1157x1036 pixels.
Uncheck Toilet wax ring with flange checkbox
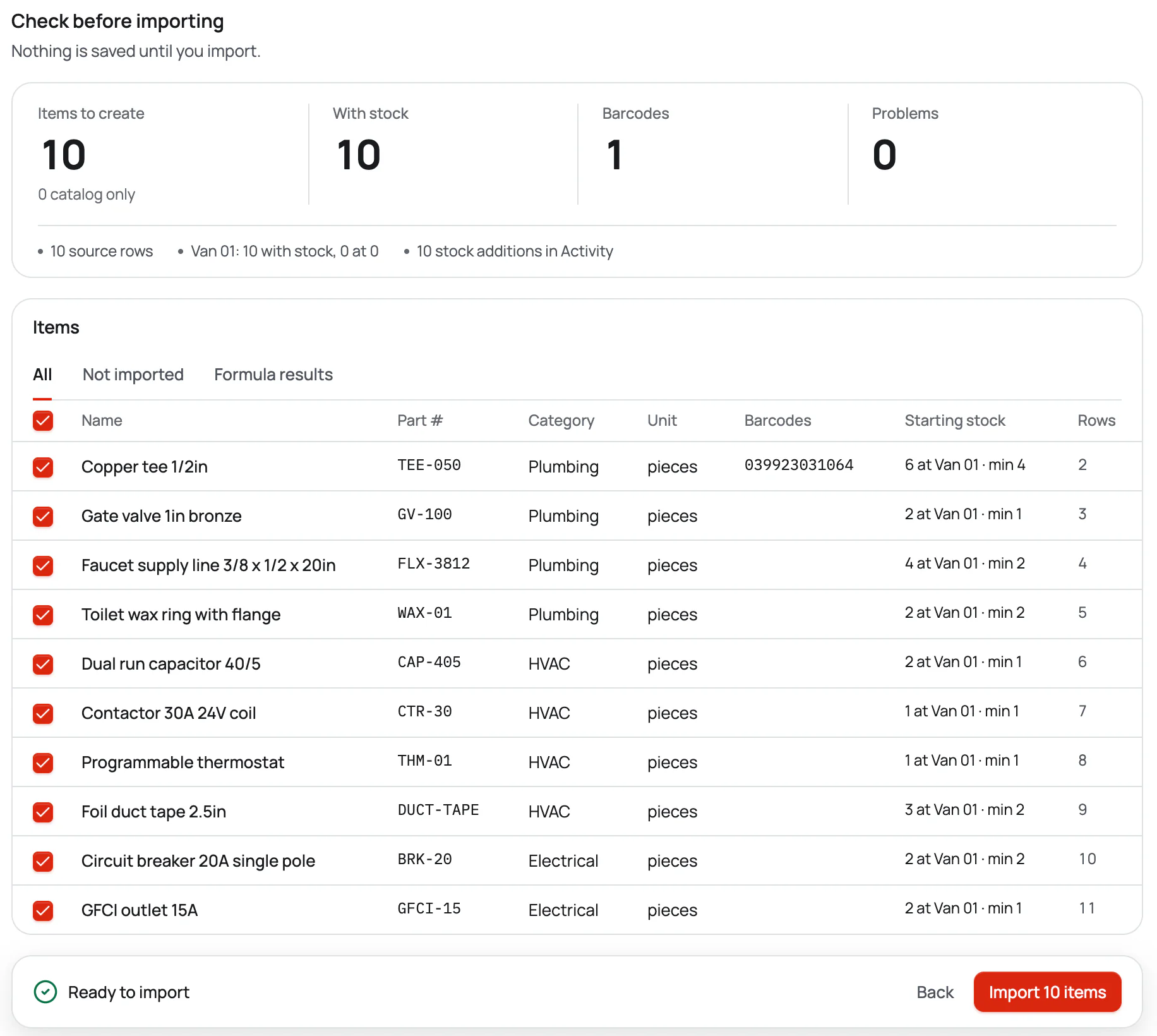43,615
